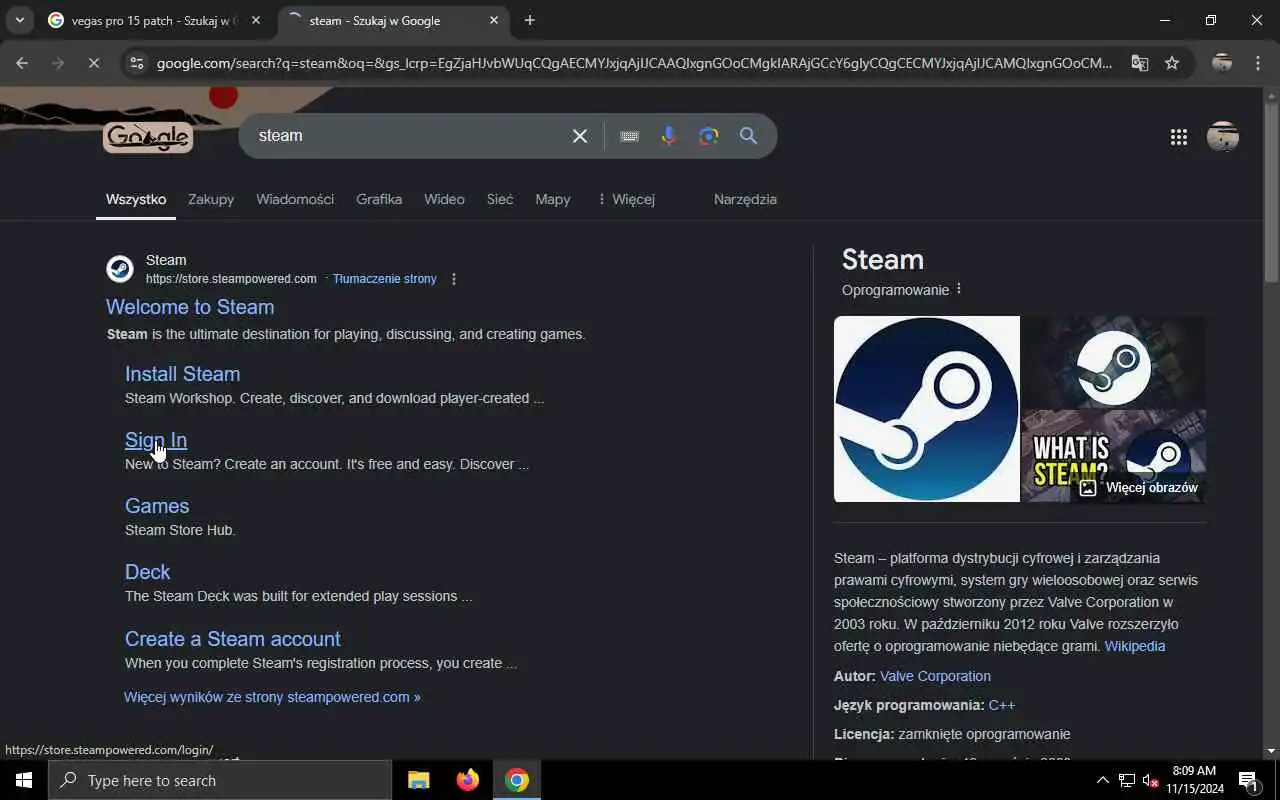This screenshot has height=800, width=1280.
Task: Switch to the Grafika tab
Action: [x=379, y=199]
